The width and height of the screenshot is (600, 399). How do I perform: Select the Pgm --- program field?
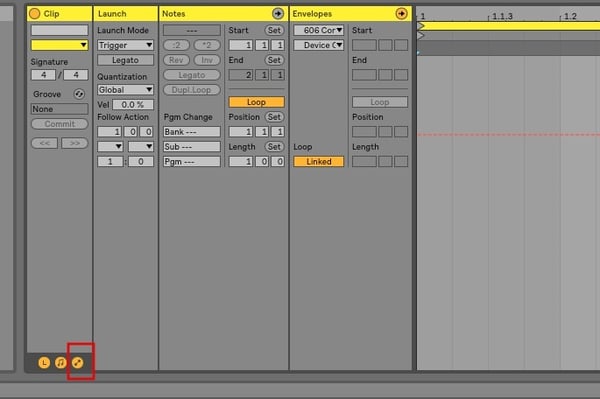tap(192, 161)
